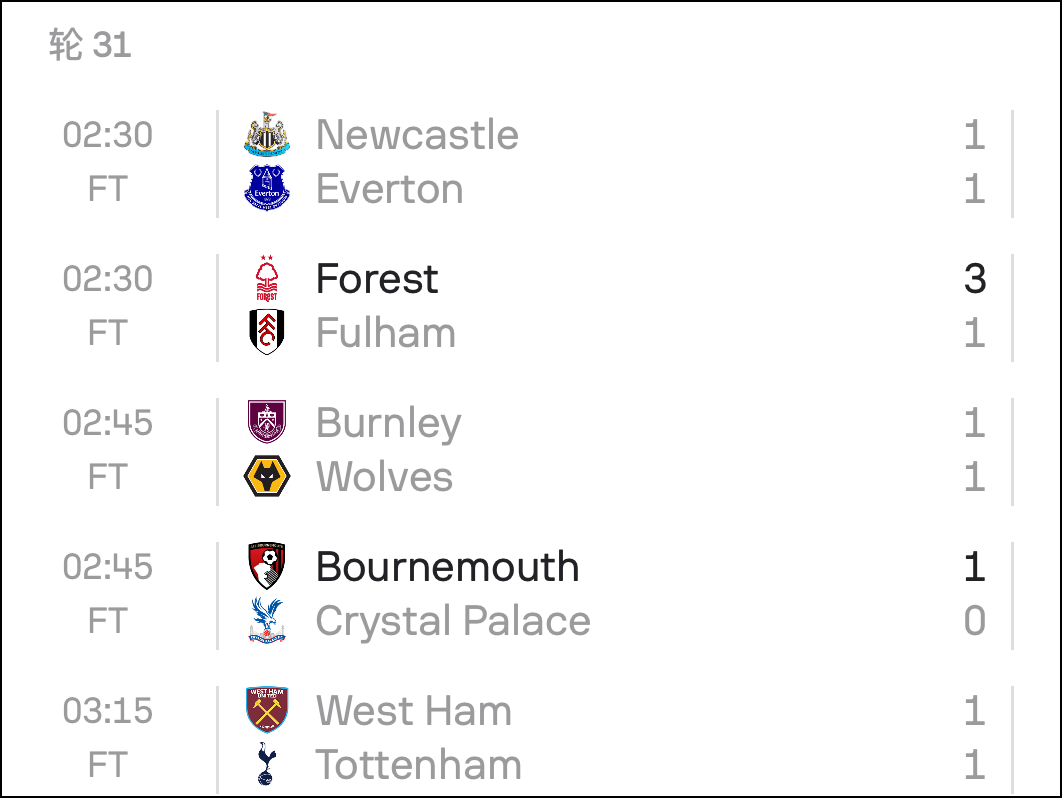Click Forest's score of 3

coord(975,278)
